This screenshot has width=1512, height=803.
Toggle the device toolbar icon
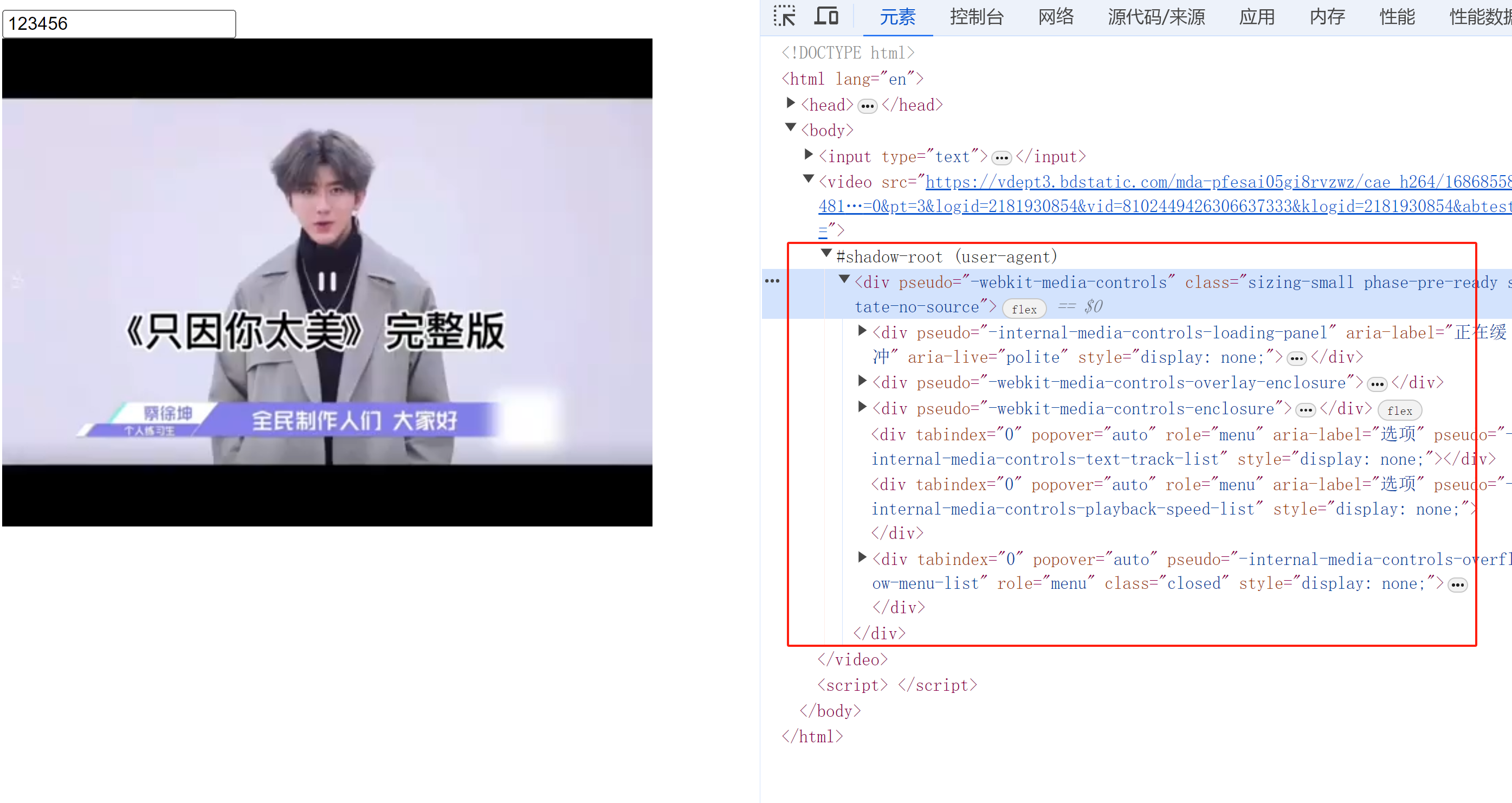click(826, 16)
